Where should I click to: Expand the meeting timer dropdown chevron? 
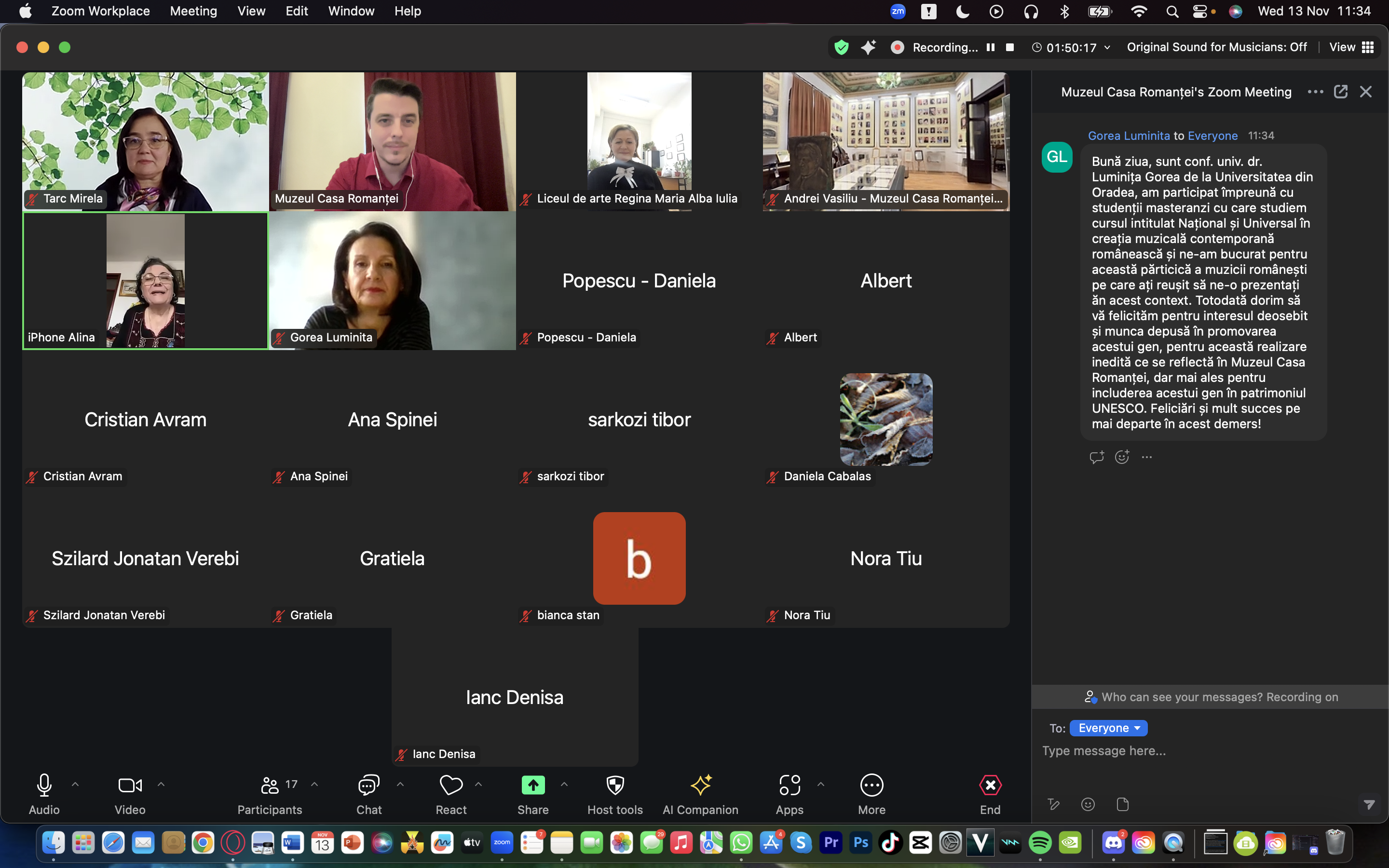[x=1107, y=47]
